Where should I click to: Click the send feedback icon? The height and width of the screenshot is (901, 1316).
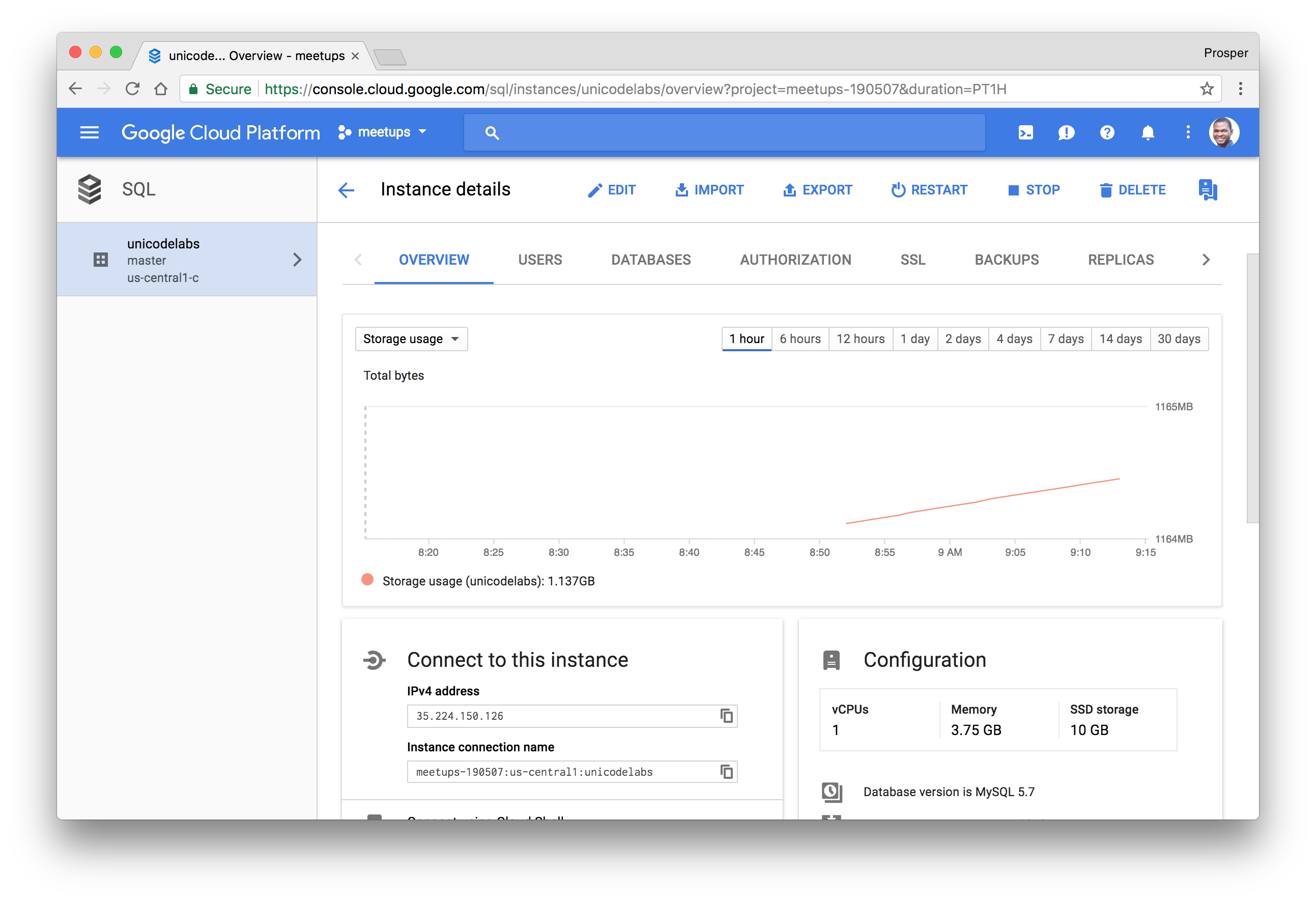tap(1066, 132)
